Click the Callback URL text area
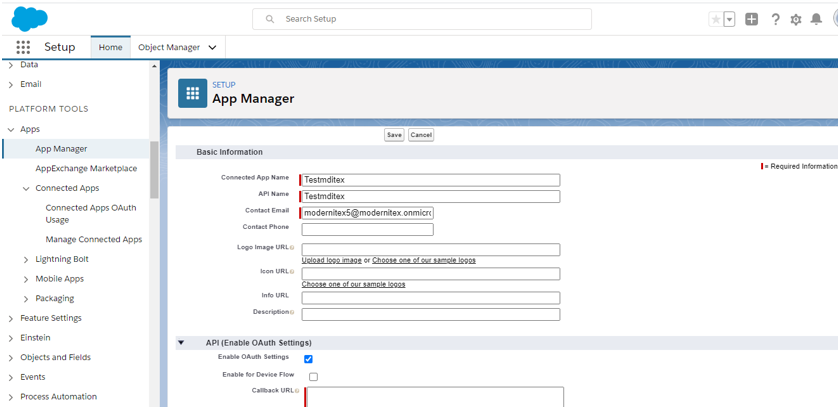 click(436, 397)
